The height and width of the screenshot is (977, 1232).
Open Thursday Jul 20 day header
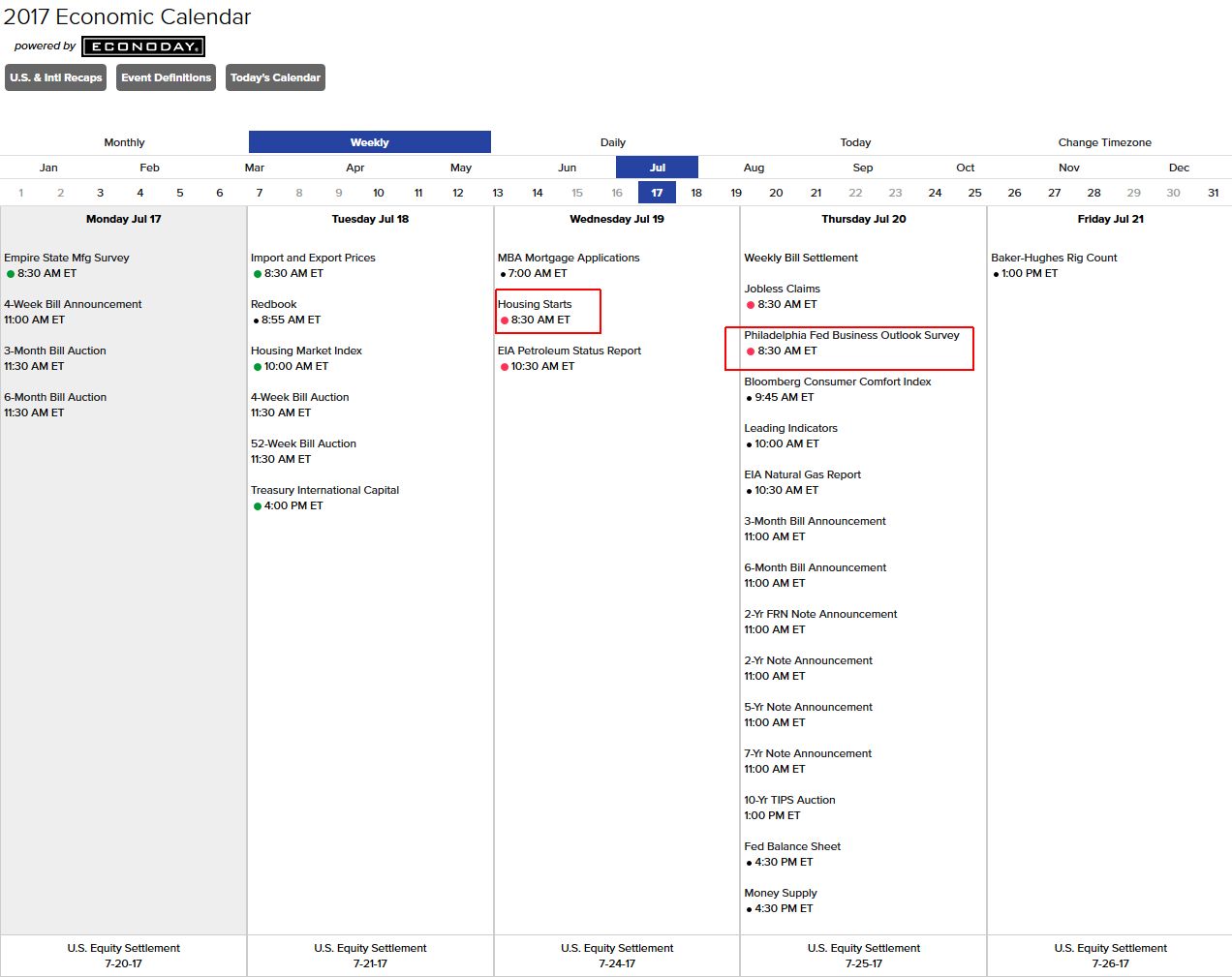click(x=864, y=219)
